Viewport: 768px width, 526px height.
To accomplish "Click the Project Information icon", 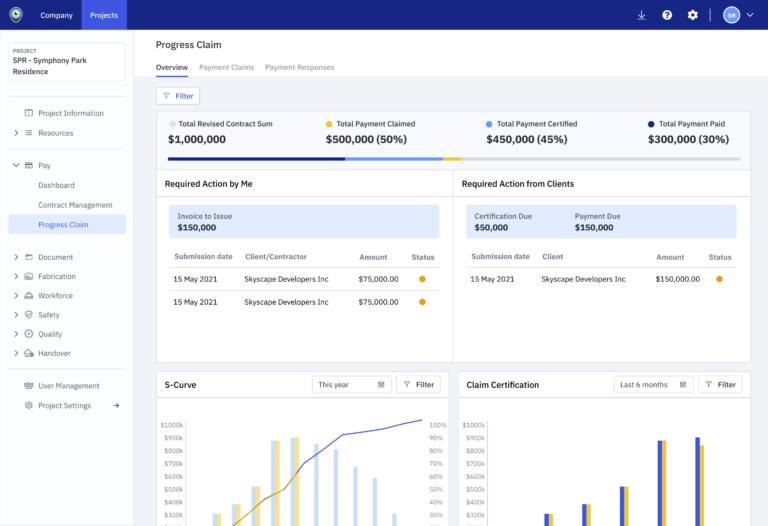I will [x=29, y=113].
